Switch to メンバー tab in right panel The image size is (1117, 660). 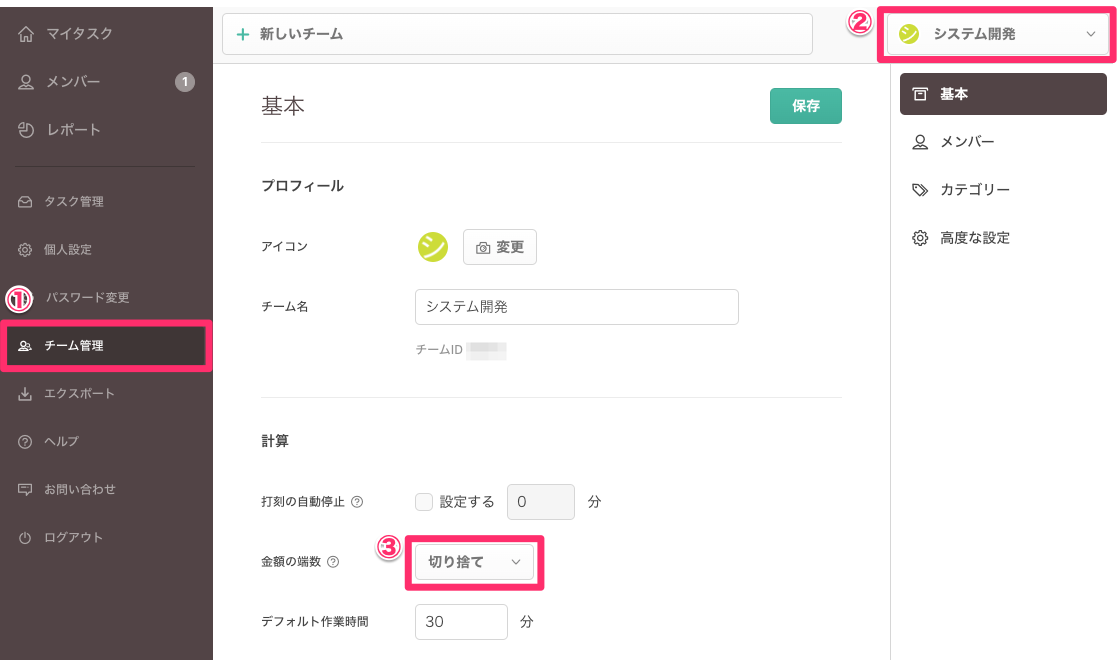coord(966,142)
